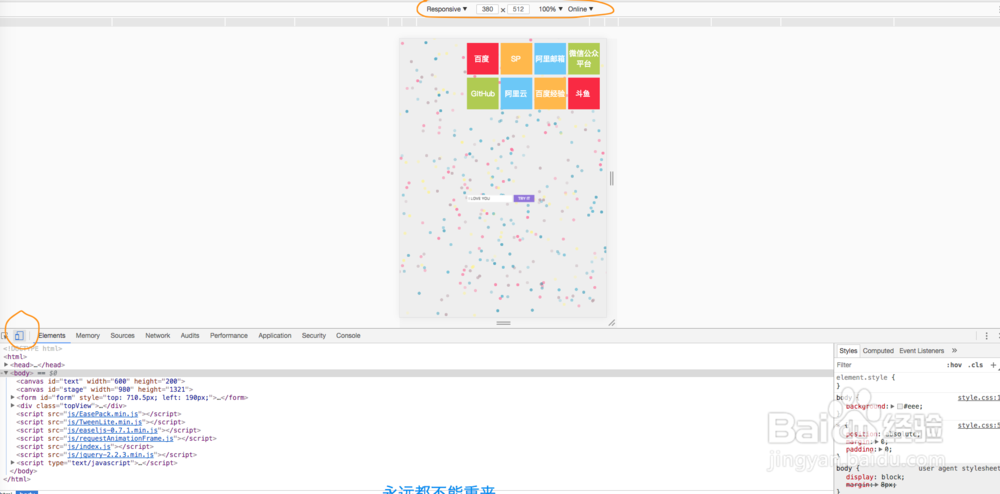Switch to the Sources tab
This screenshot has height=494, width=1000.
coord(122,335)
